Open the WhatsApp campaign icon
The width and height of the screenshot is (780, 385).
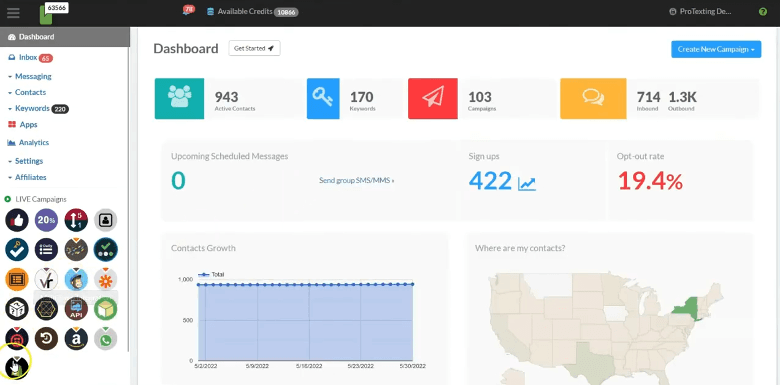click(x=105, y=339)
